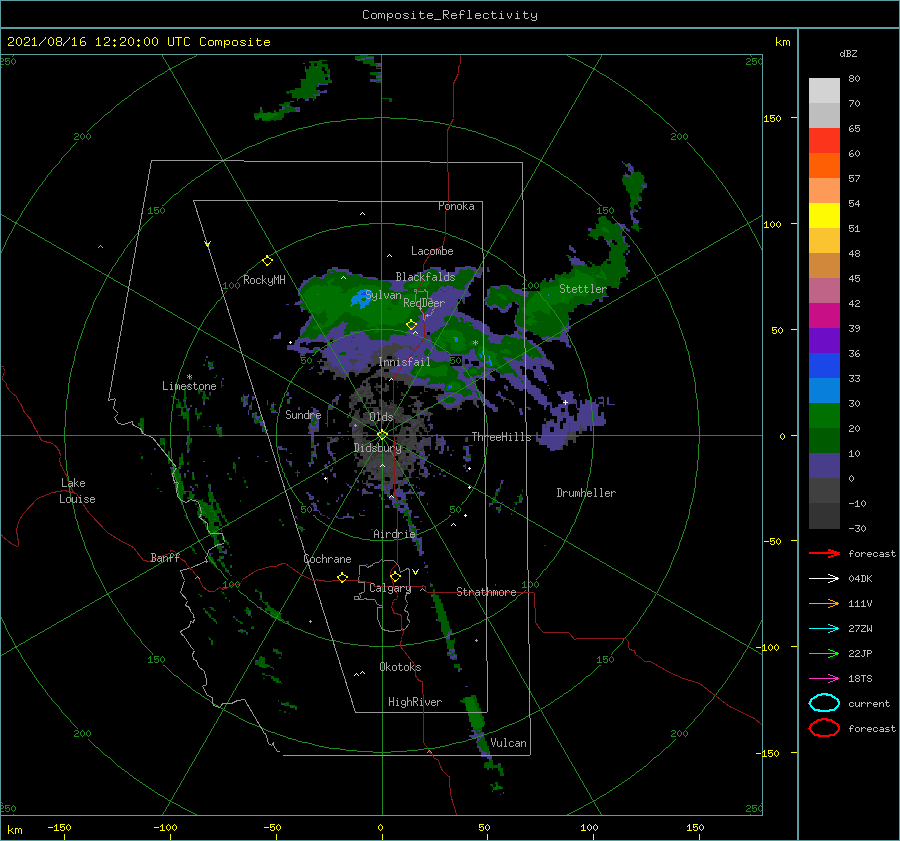Click the Didsbury label
This screenshot has height=841, width=900.
point(377,448)
